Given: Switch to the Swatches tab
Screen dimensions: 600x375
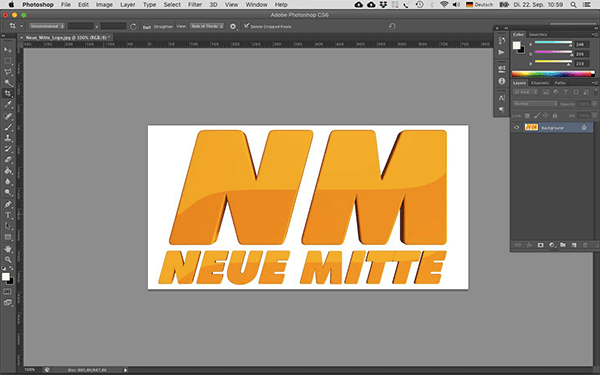Looking at the screenshot, I should click(538, 34).
